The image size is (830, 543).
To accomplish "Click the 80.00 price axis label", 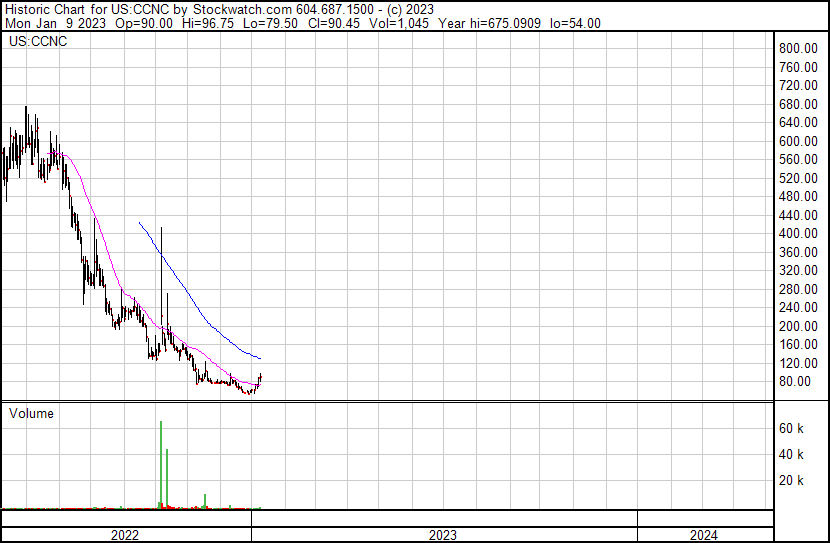I will coord(802,381).
